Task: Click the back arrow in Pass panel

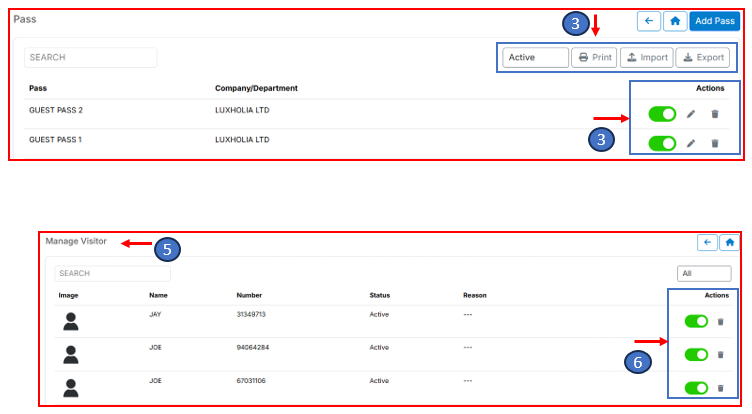Action: (648, 20)
